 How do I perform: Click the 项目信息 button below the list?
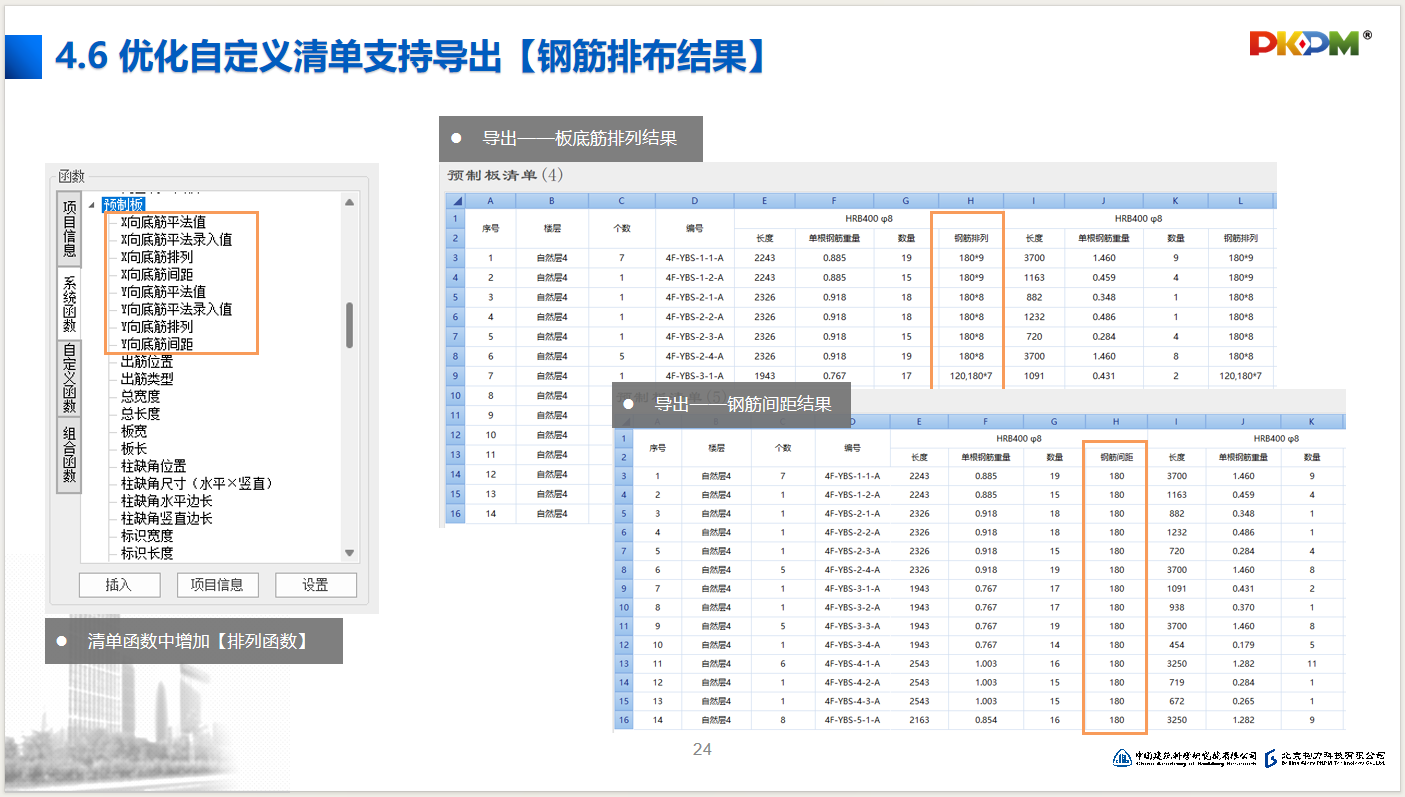(x=217, y=585)
